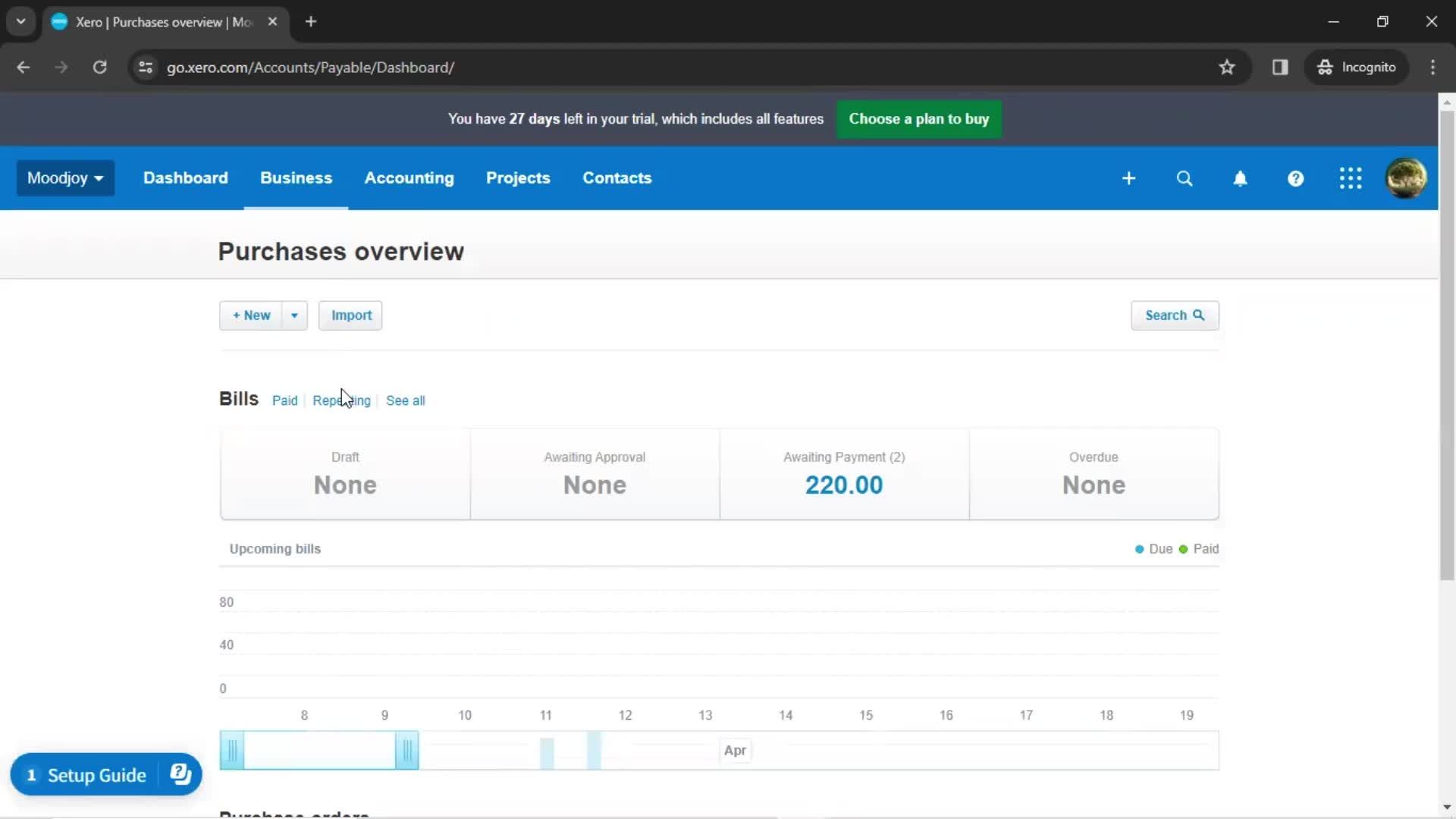Open a new browser tab
1456x819 pixels.
tap(311, 22)
